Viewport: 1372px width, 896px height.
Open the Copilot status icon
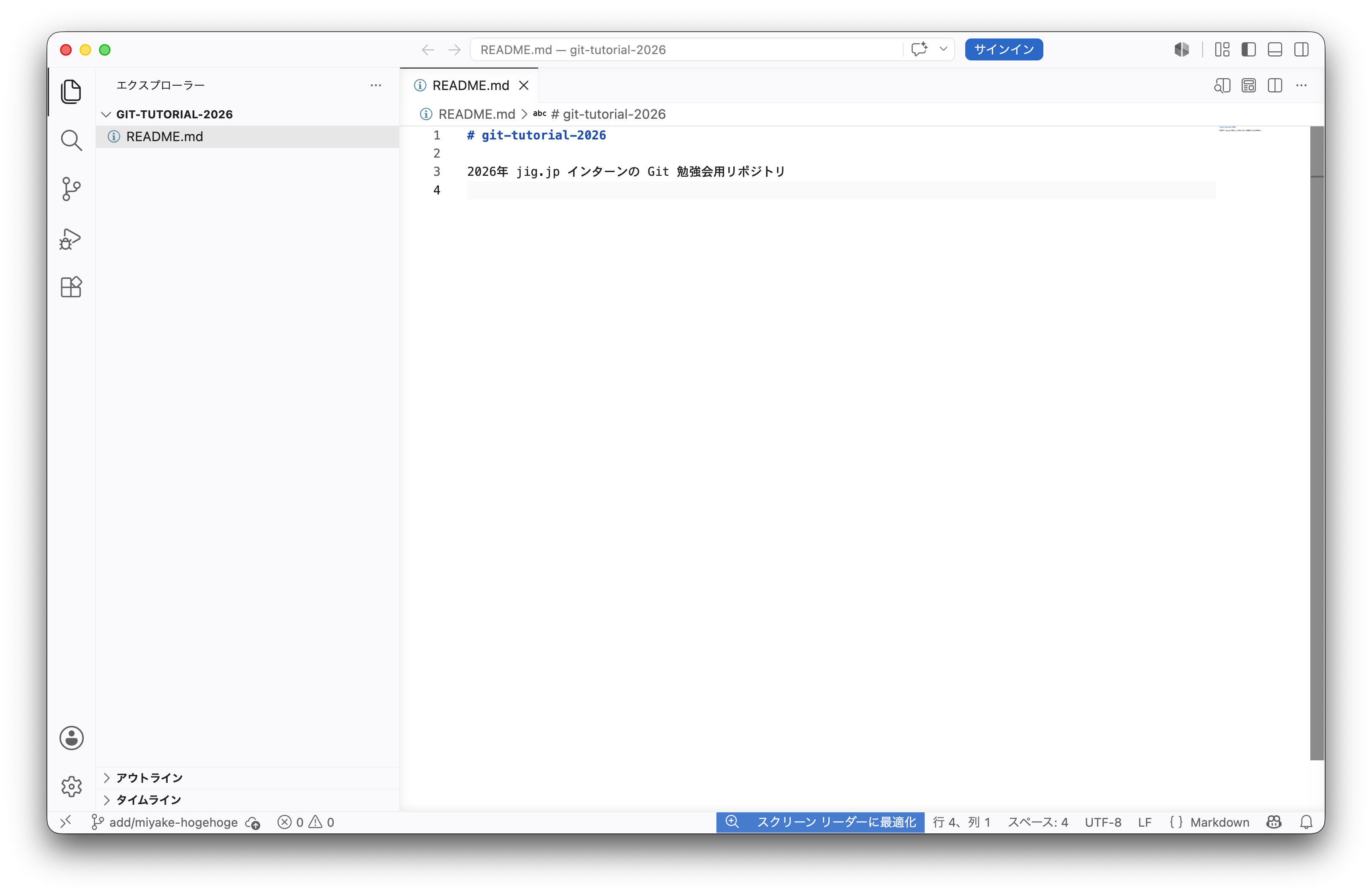pyautogui.click(x=1274, y=822)
